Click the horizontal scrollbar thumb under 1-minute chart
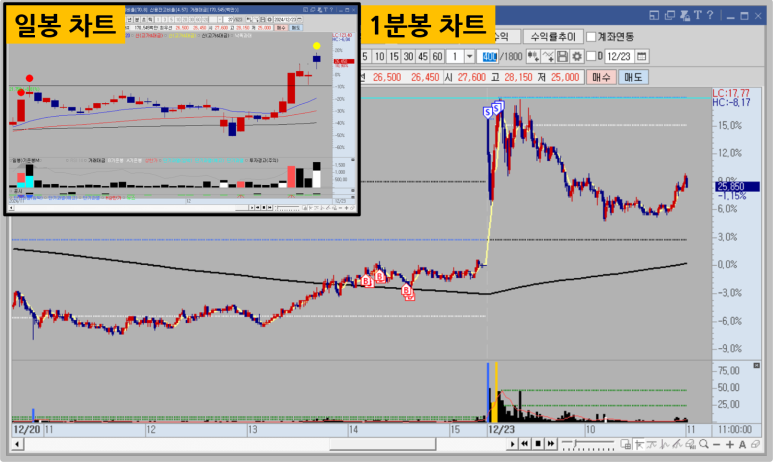The height and width of the screenshot is (462, 773). click(x=383, y=444)
